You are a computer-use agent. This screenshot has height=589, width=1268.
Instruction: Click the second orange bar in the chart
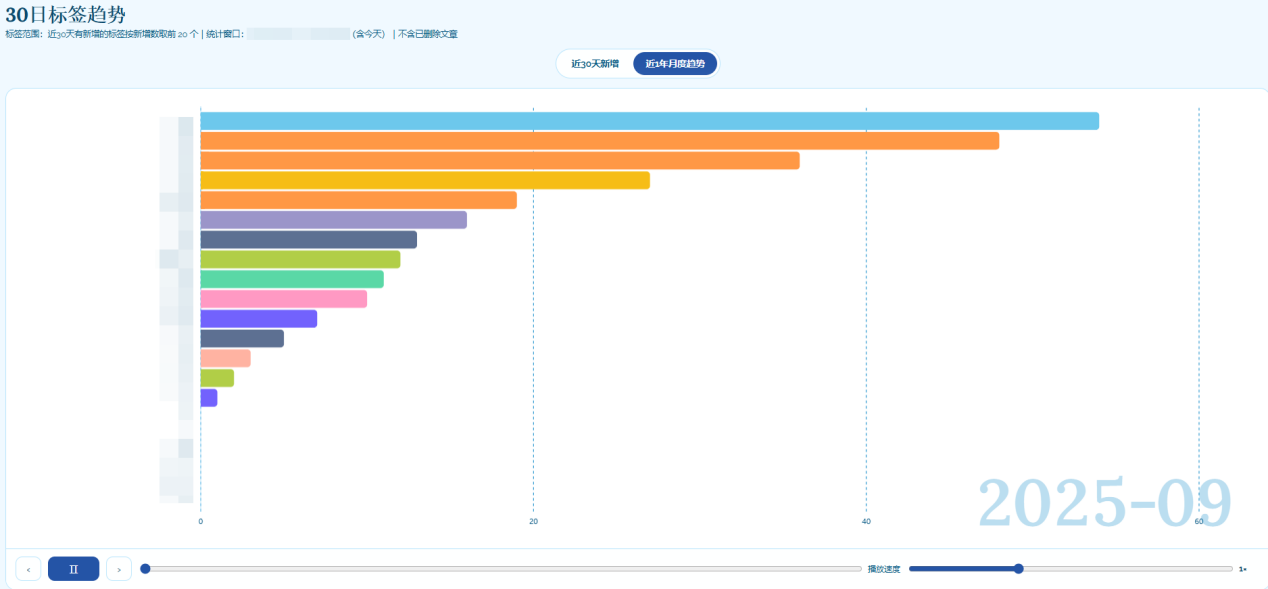[500, 161]
